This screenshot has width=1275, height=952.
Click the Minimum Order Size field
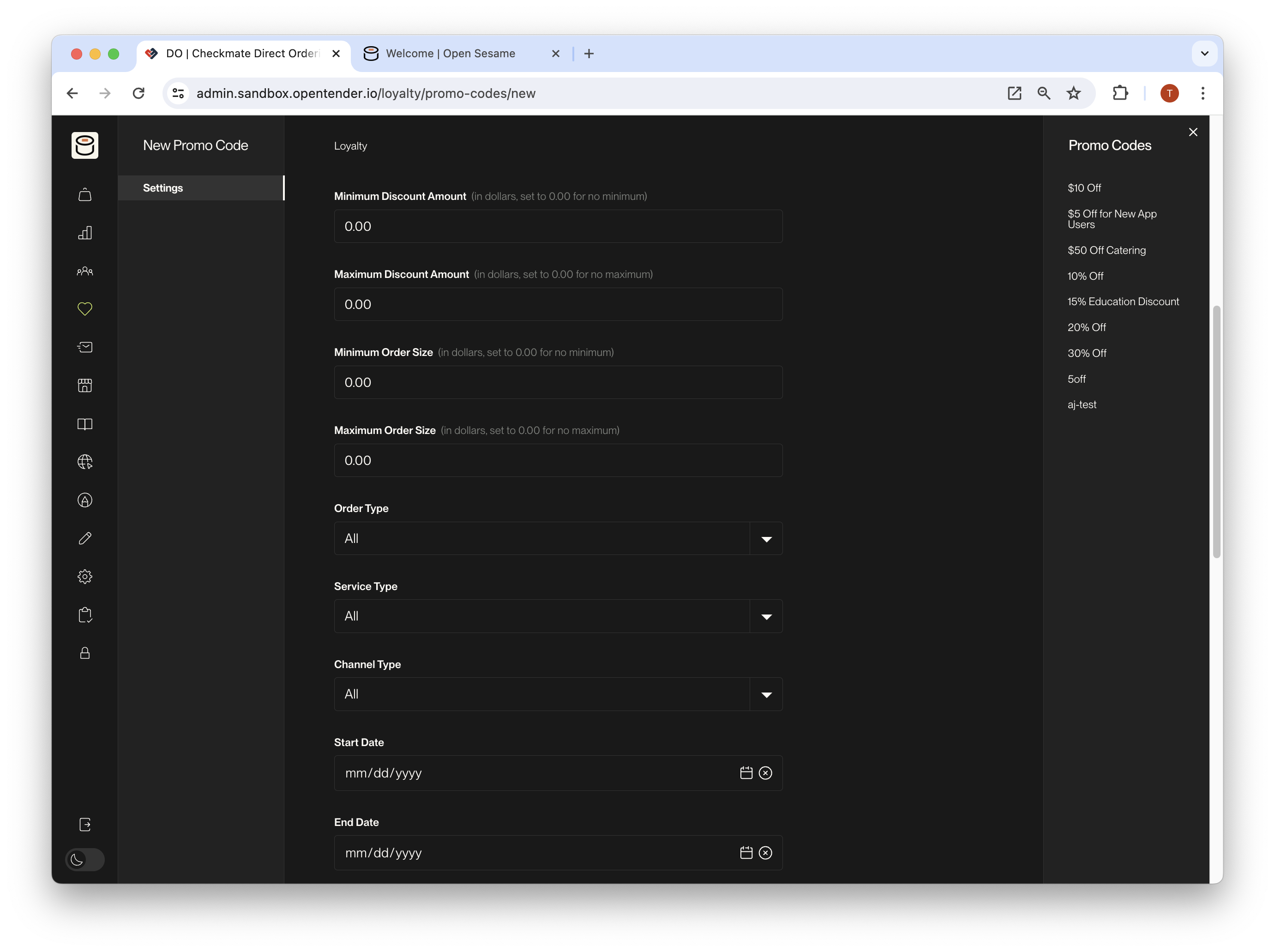click(x=558, y=383)
